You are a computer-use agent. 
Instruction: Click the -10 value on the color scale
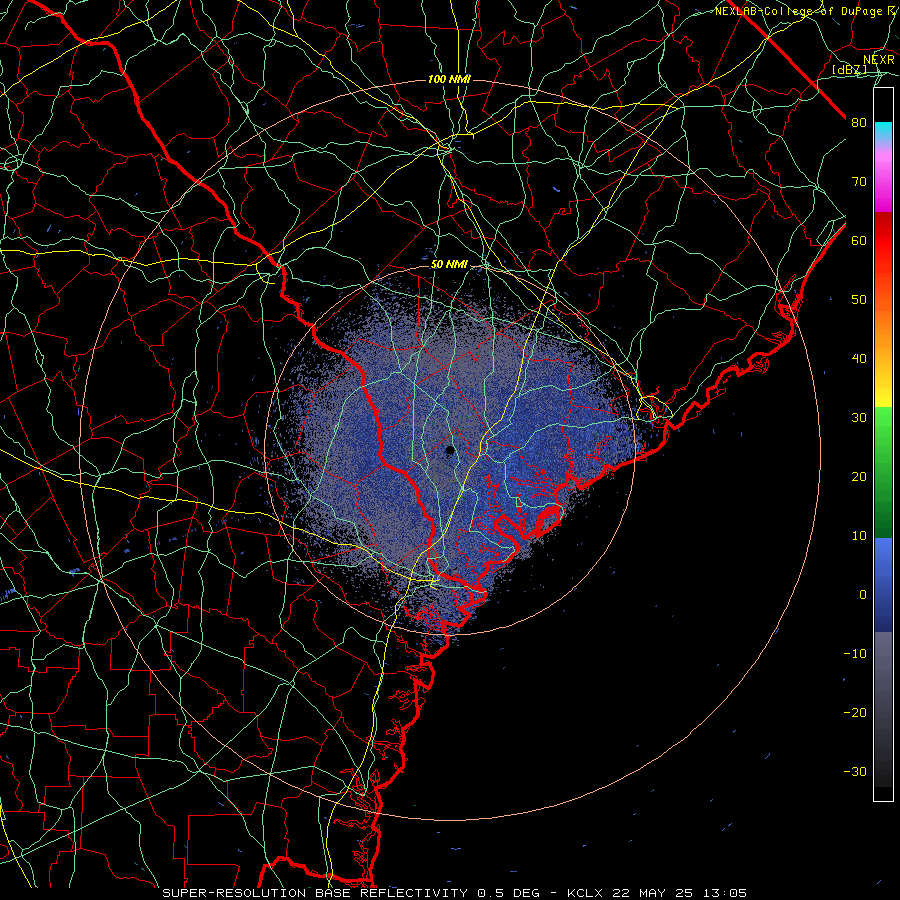point(855,654)
